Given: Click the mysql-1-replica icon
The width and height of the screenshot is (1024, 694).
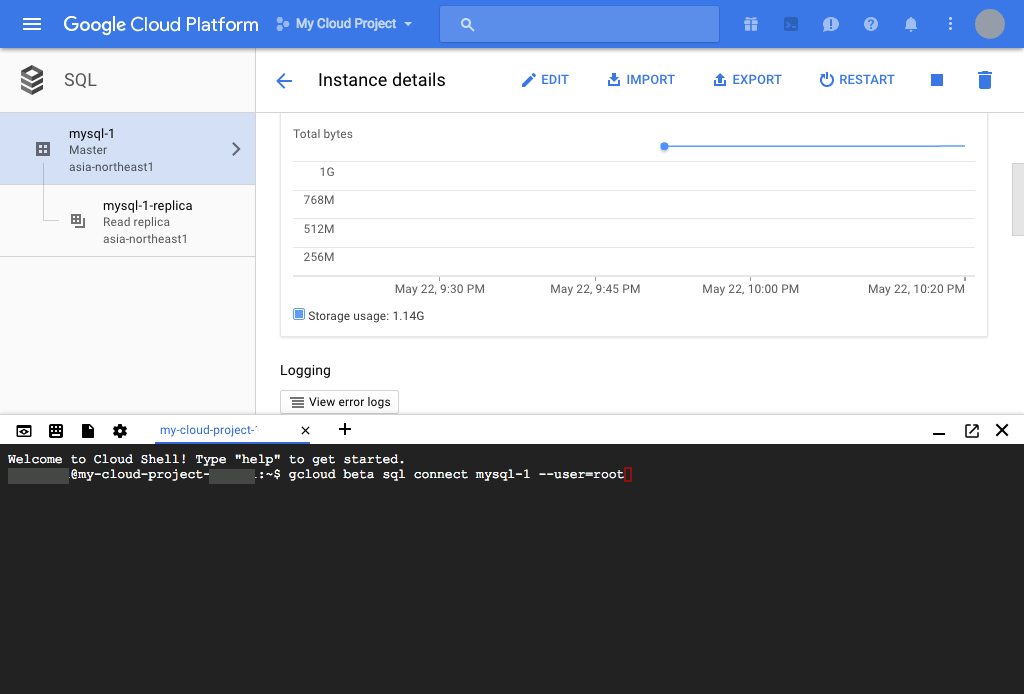Looking at the screenshot, I should (x=78, y=221).
